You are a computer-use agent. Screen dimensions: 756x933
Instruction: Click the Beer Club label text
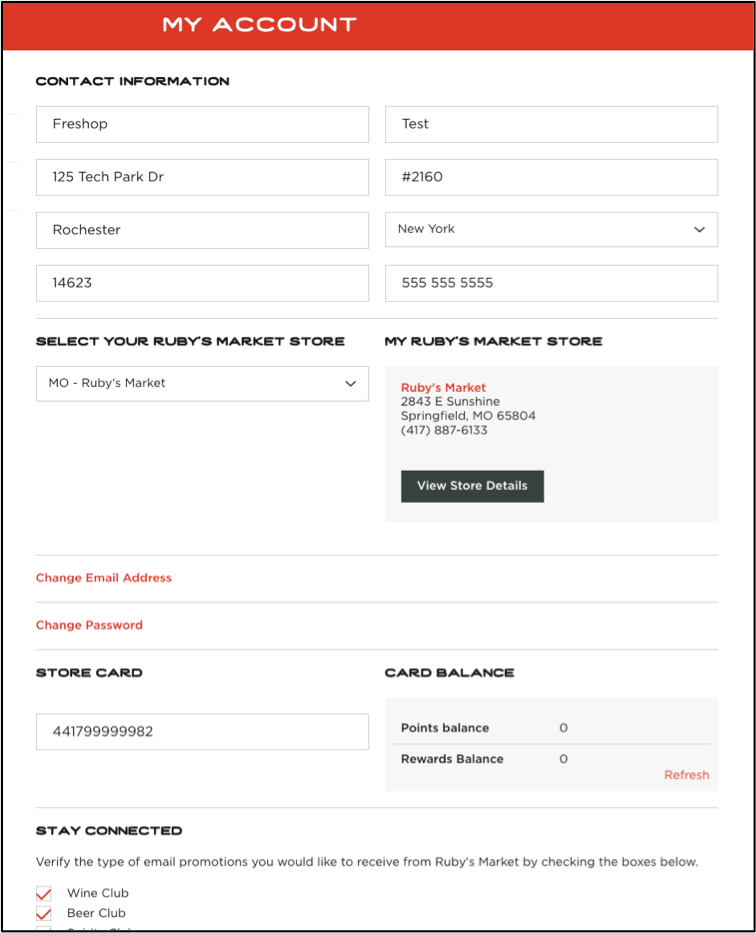coord(96,913)
